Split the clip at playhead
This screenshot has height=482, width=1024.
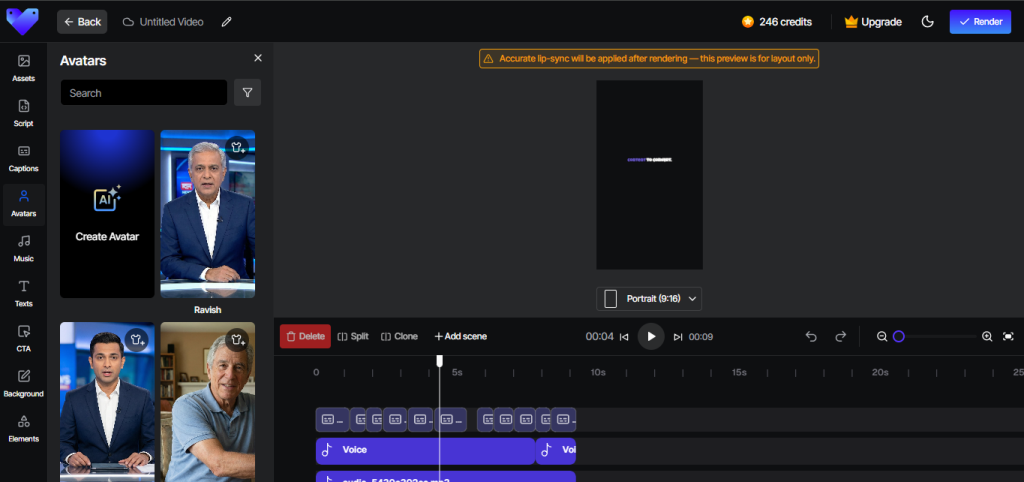pyautogui.click(x=353, y=336)
